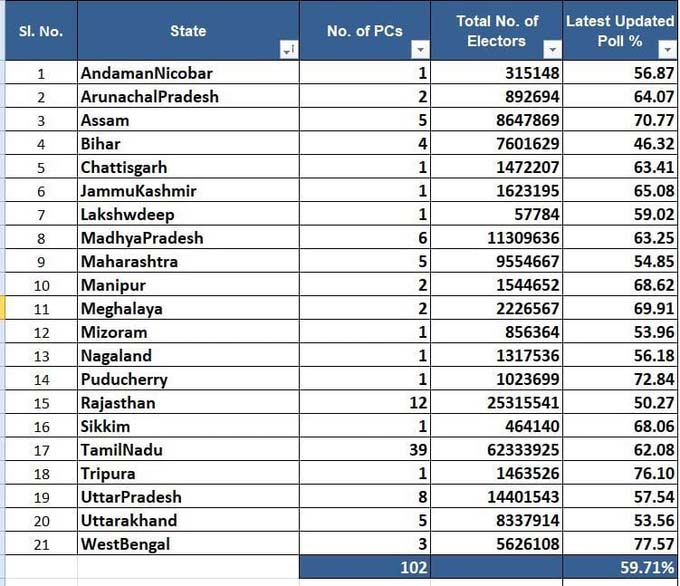
Task: Open the Latest Updated Poll % filter
Action: (x=667, y=49)
